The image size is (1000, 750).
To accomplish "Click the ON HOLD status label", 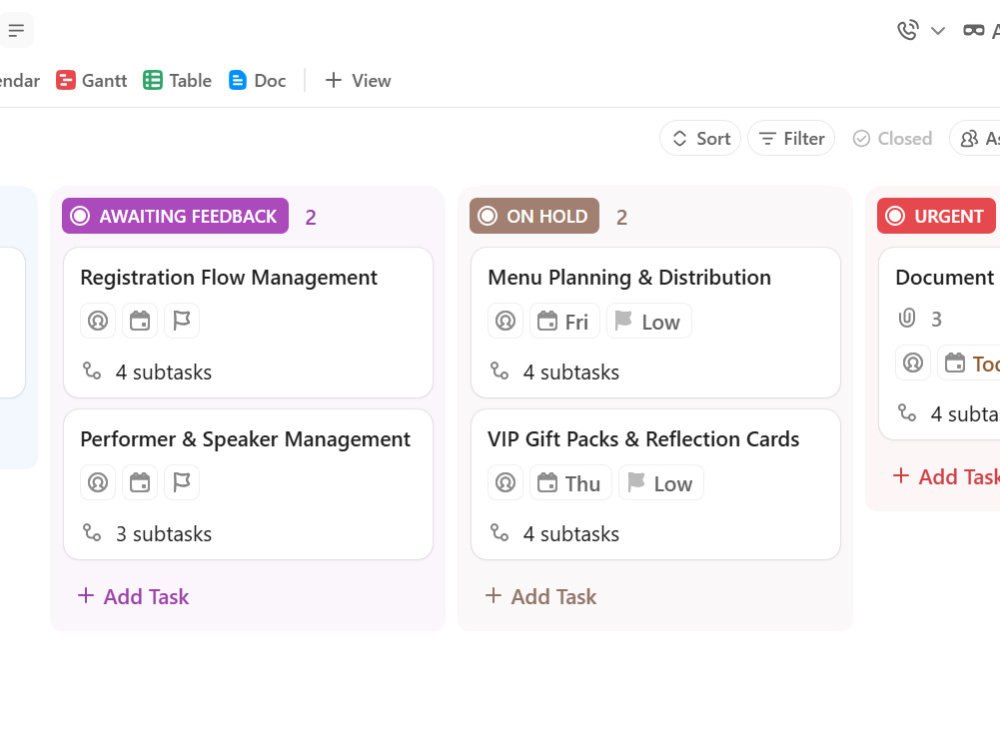I will coord(534,216).
